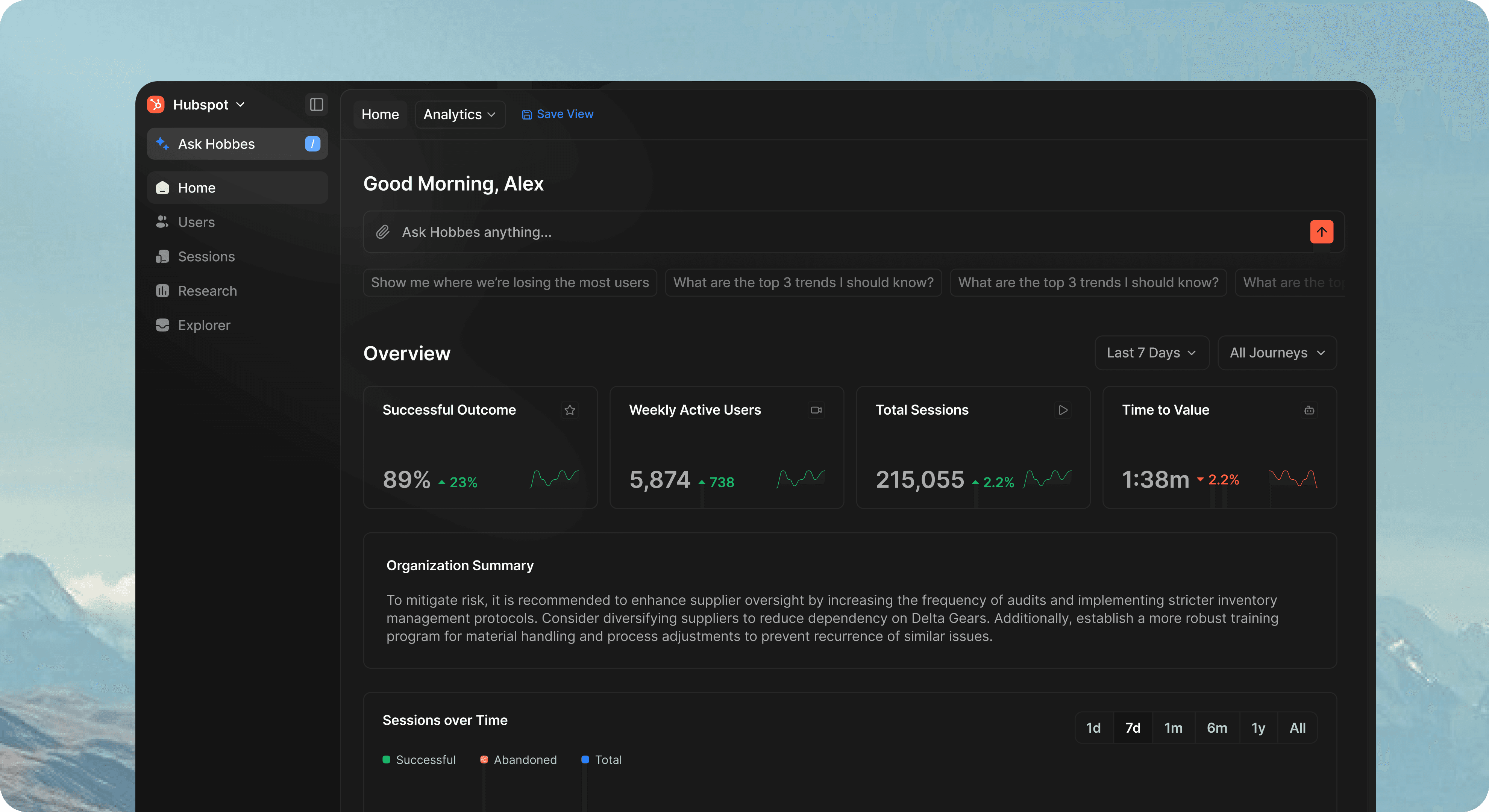
Task: Toggle Total series in chart legend
Action: point(602,759)
